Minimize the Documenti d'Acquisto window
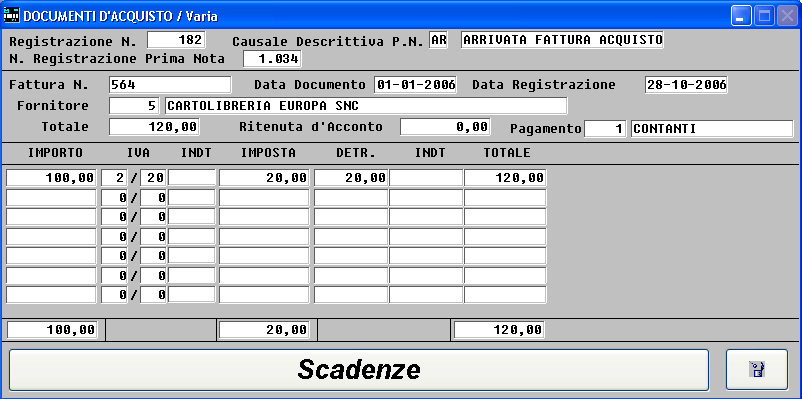 740,16
